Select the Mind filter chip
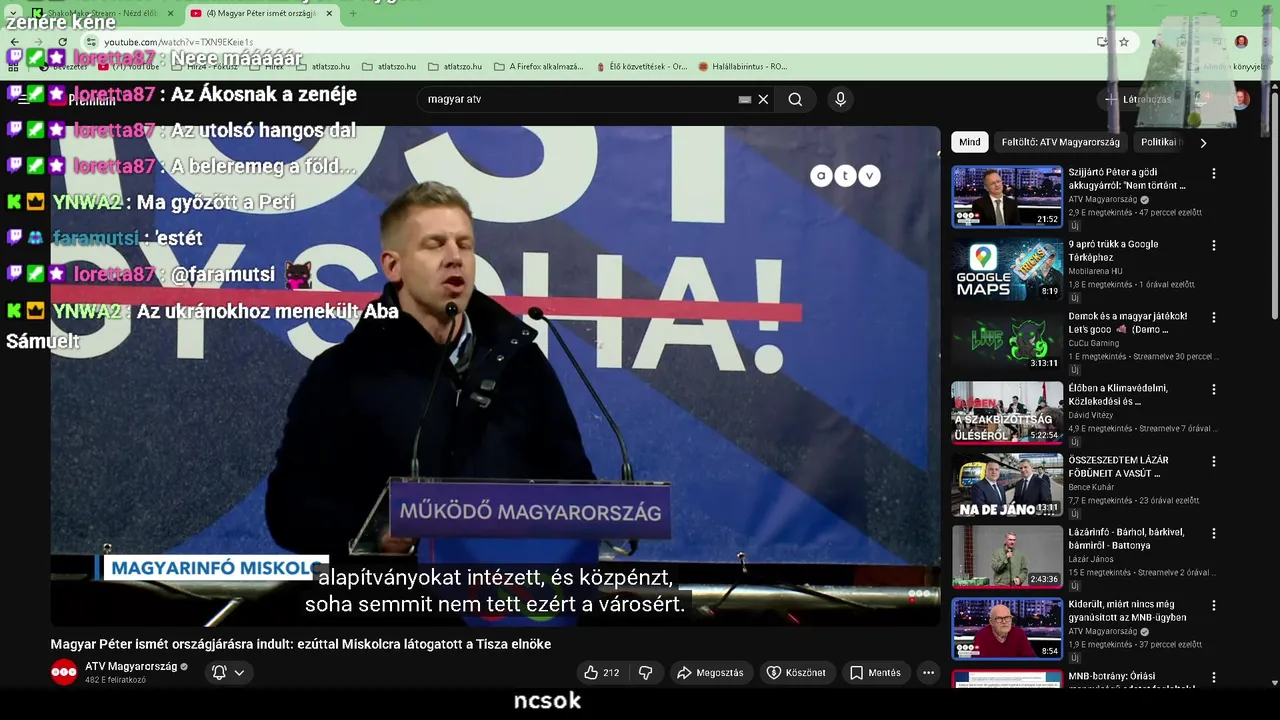Viewport: 1280px width, 720px height. tap(970, 142)
